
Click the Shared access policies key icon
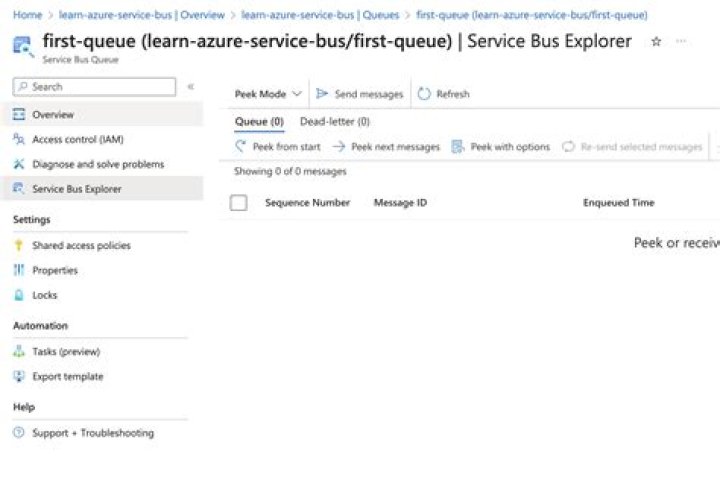click(x=19, y=245)
